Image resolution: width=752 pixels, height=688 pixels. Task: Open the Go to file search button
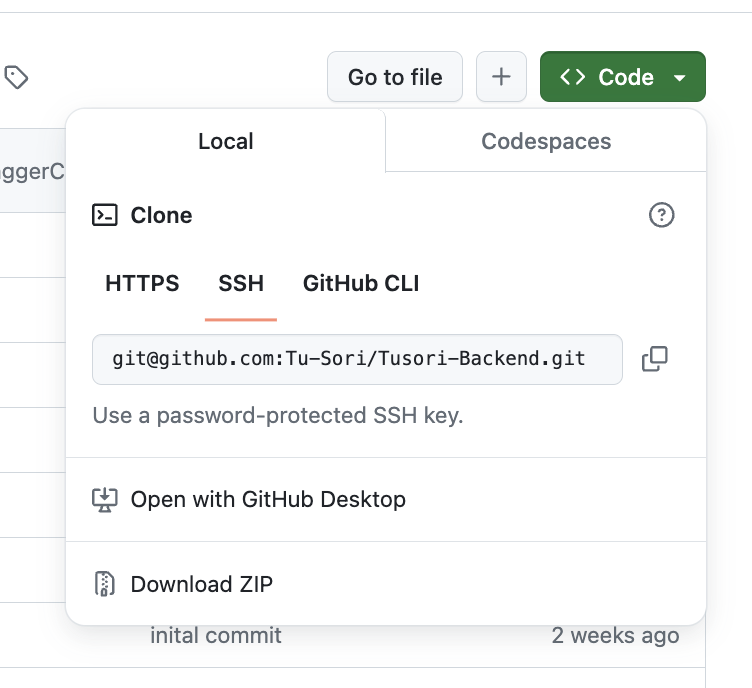pos(395,77)
